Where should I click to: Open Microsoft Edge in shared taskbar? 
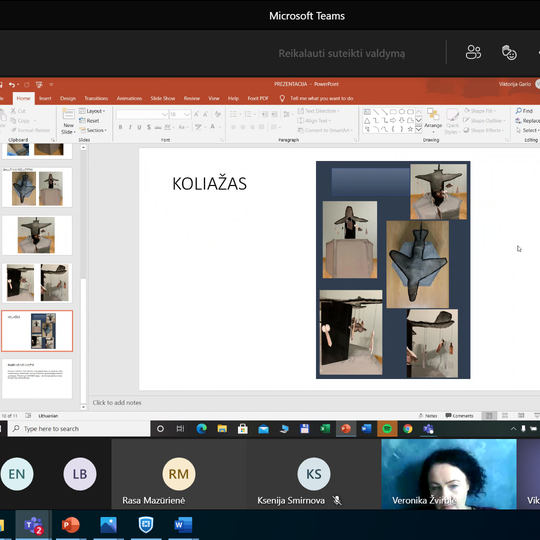pyautogui.click(x=201, y=429)
